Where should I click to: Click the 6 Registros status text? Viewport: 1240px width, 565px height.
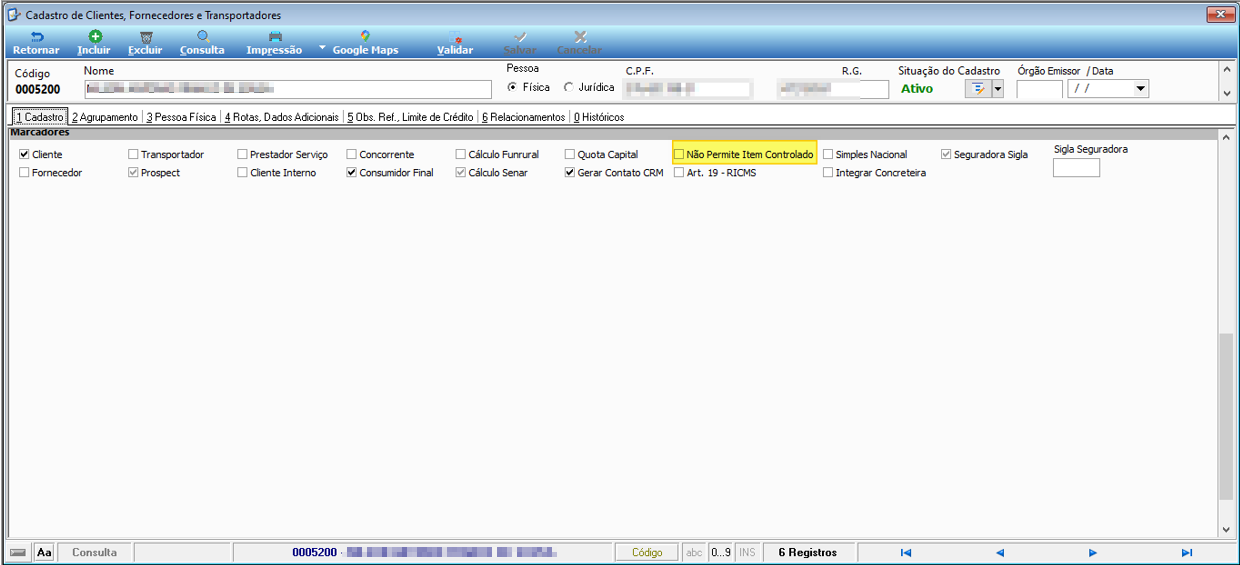click(x=807, y=552)
